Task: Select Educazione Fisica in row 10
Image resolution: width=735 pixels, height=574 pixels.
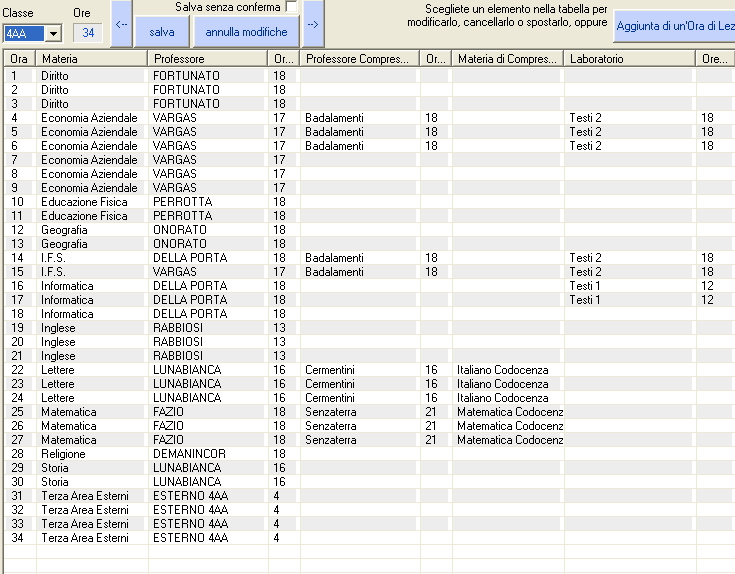Action: [84, 202]
